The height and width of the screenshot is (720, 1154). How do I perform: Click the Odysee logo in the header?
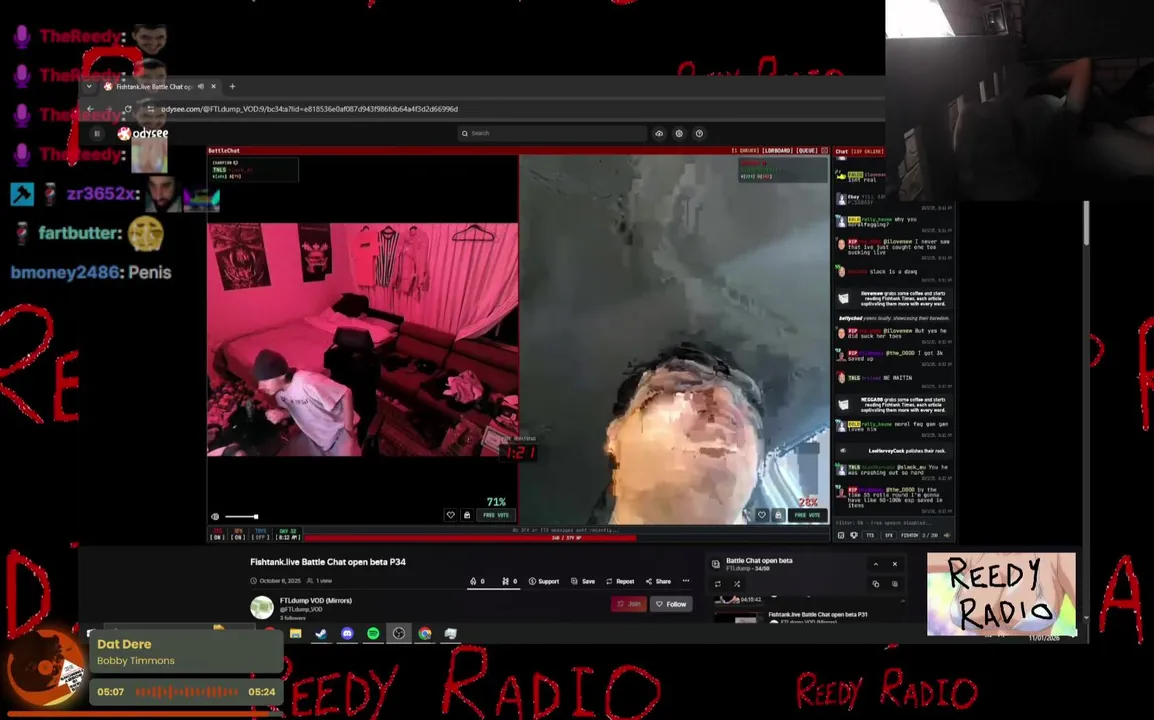coord(143,133)
